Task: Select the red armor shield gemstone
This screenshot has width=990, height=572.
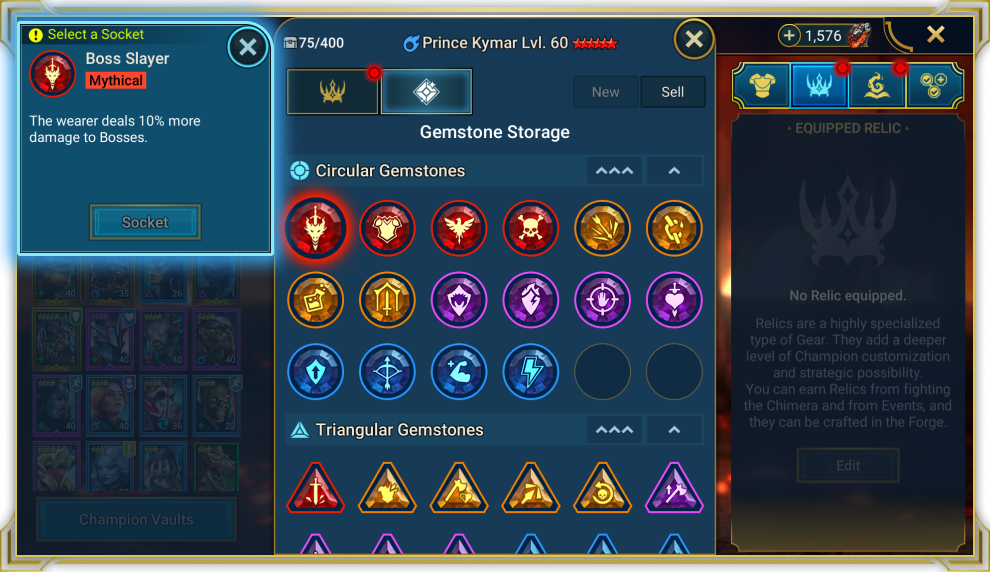Action: pos(387,228)
